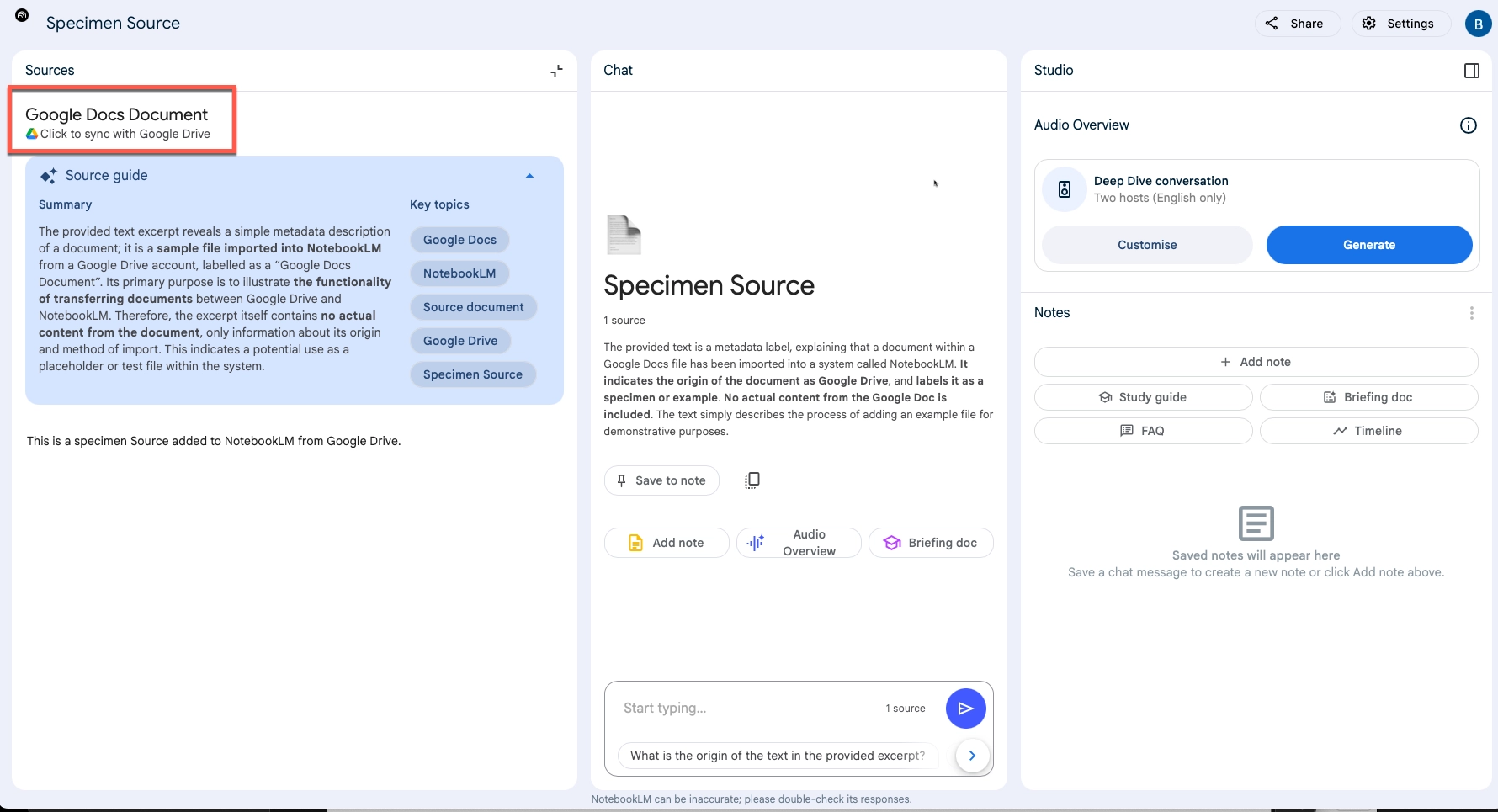The height and width of the screenshot is (812, 1498).
Task: Add a new note in Studio
Action: click(x=1256, y=362)
